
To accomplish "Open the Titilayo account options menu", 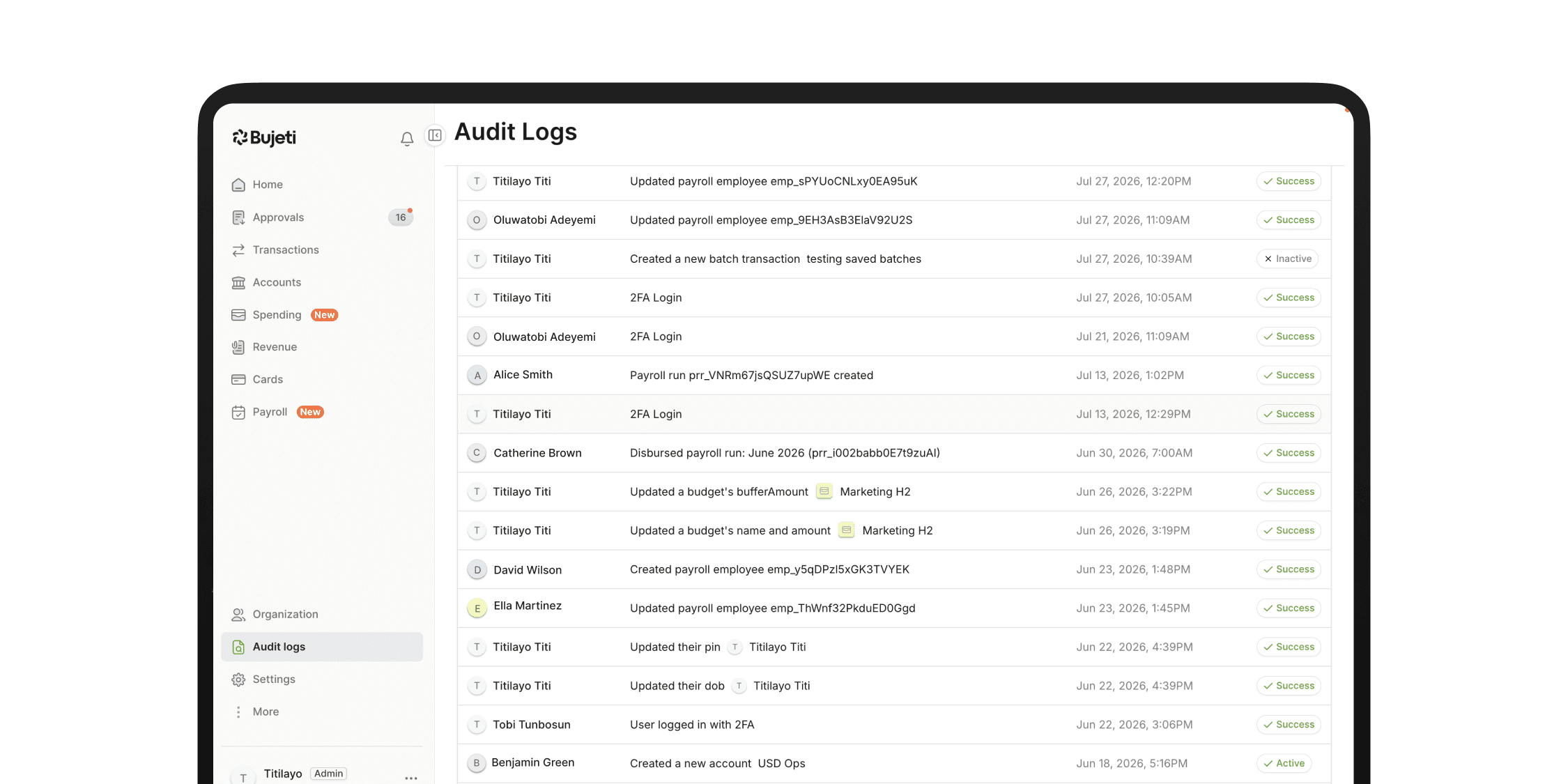I will point(411,778).
